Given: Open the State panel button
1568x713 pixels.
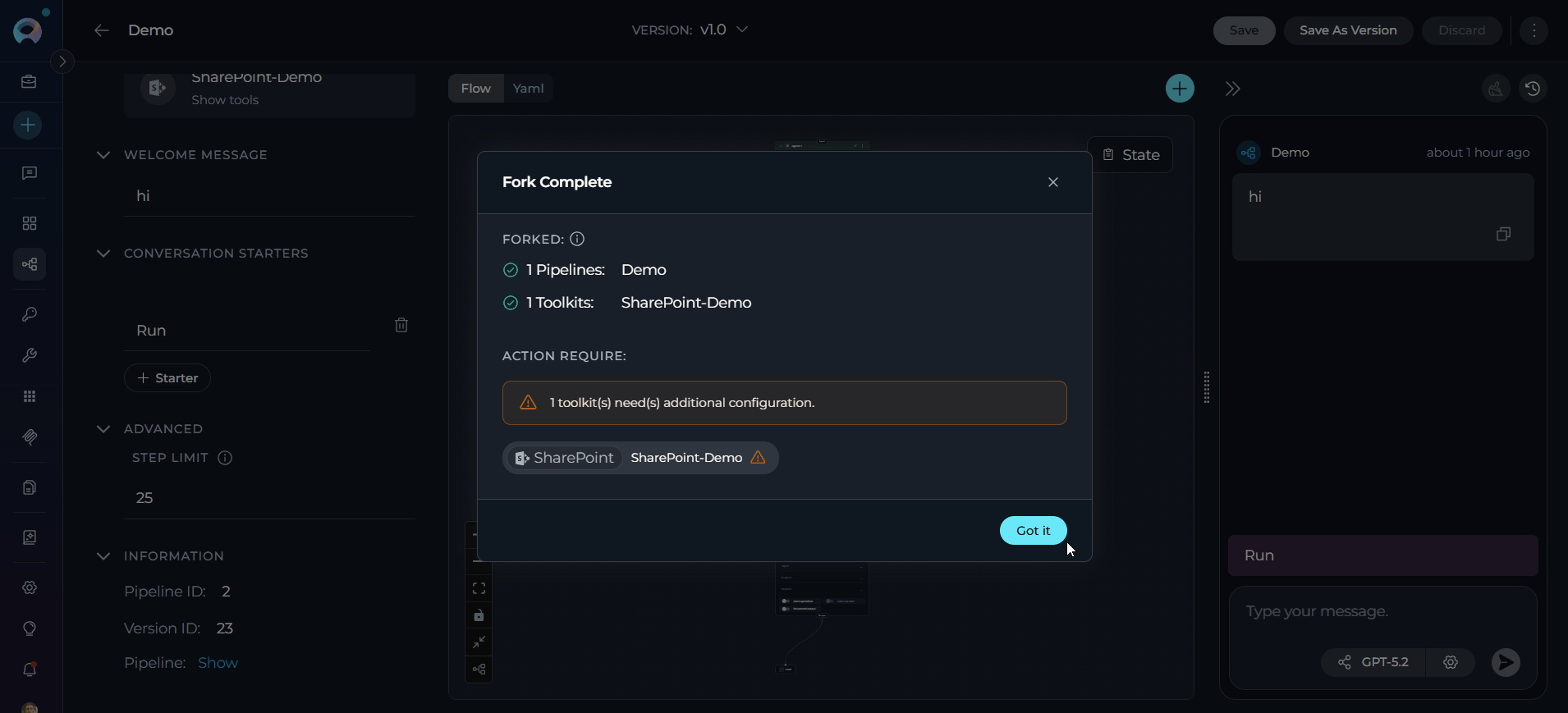Looking at the screenshot, I should 1130,155.
